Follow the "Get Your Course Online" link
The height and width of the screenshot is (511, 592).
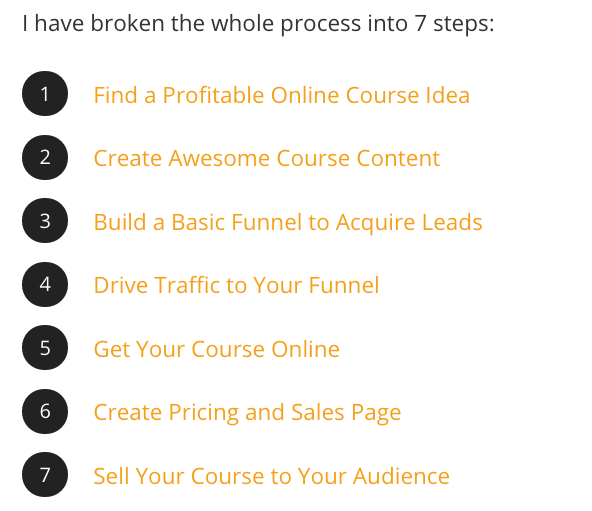[217, 349]
